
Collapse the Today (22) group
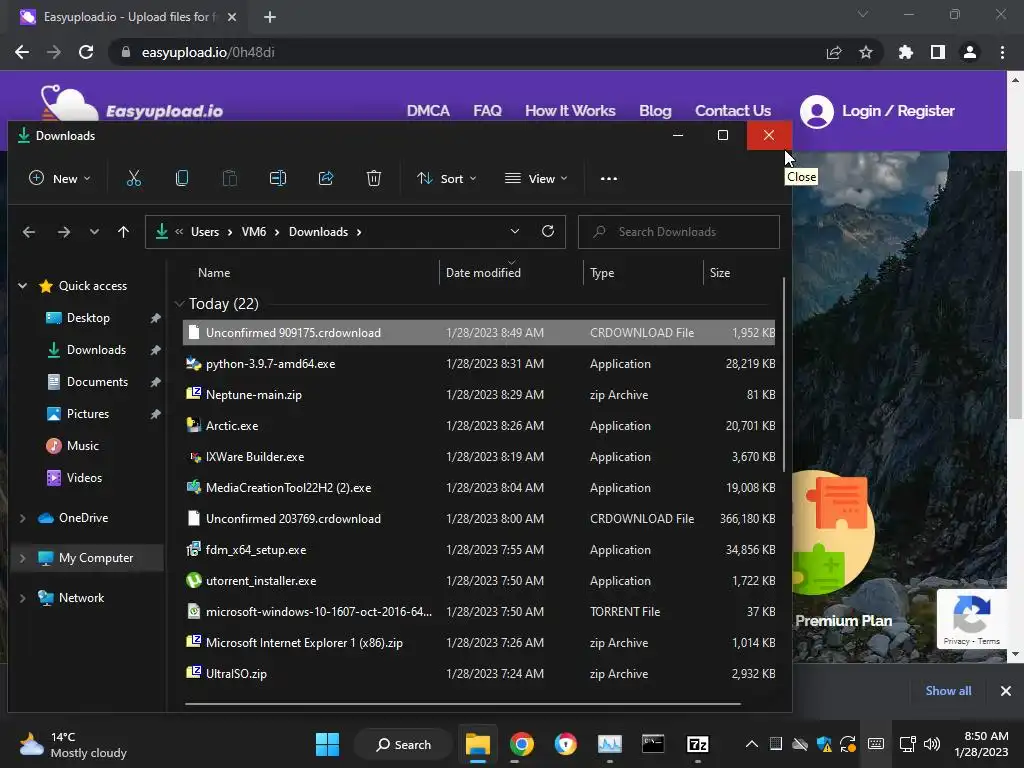(x=180, y=304)
